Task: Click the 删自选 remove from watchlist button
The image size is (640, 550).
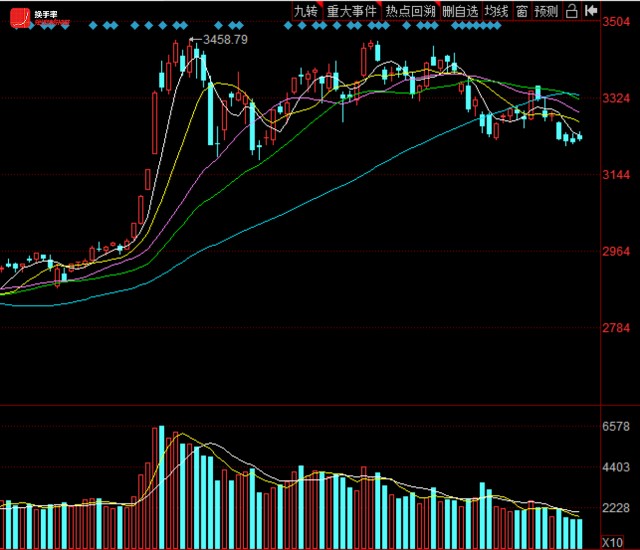Action: 460,11
